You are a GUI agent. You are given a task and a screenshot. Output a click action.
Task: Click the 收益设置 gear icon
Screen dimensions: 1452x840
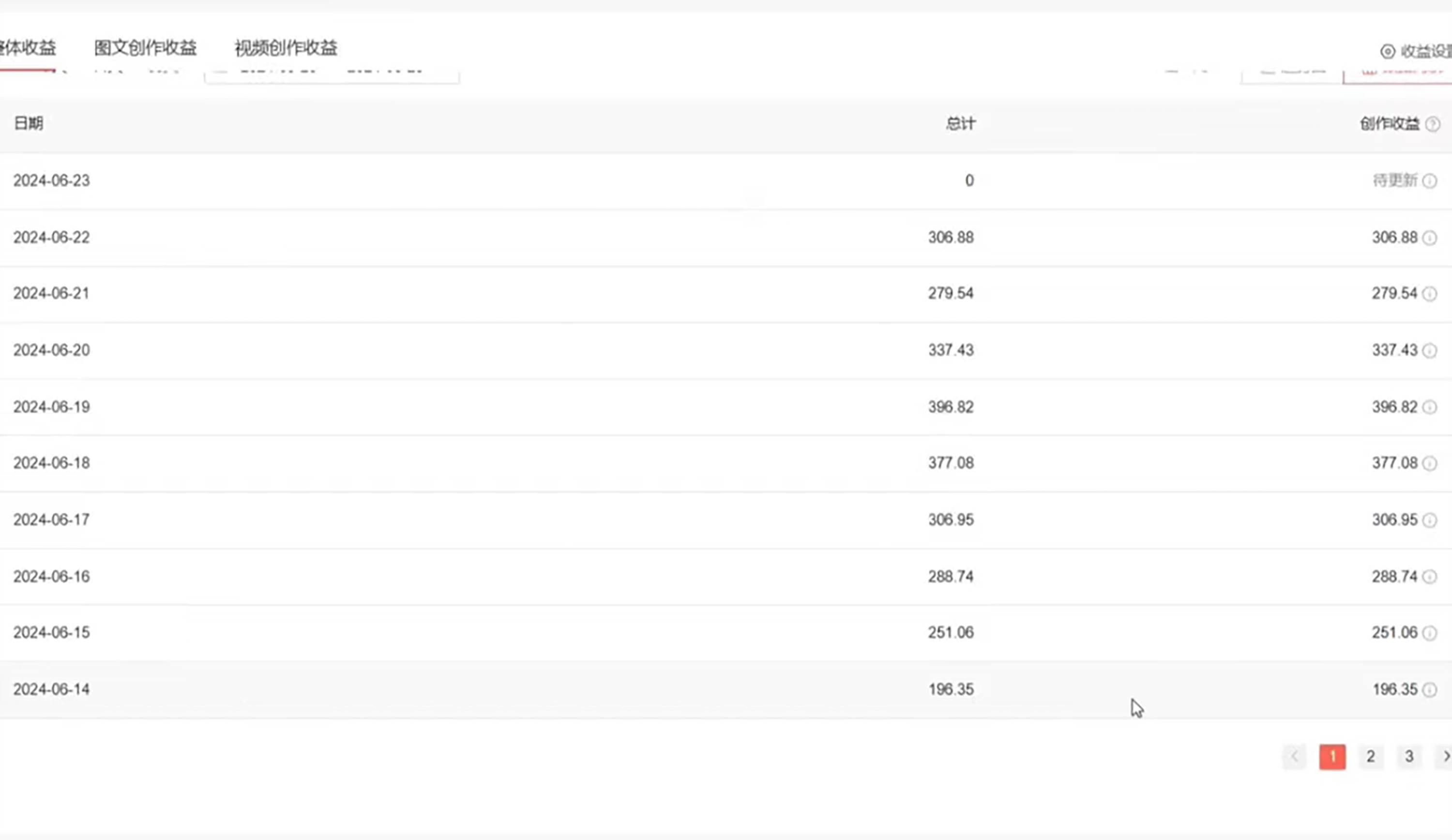coord(1388,51)
